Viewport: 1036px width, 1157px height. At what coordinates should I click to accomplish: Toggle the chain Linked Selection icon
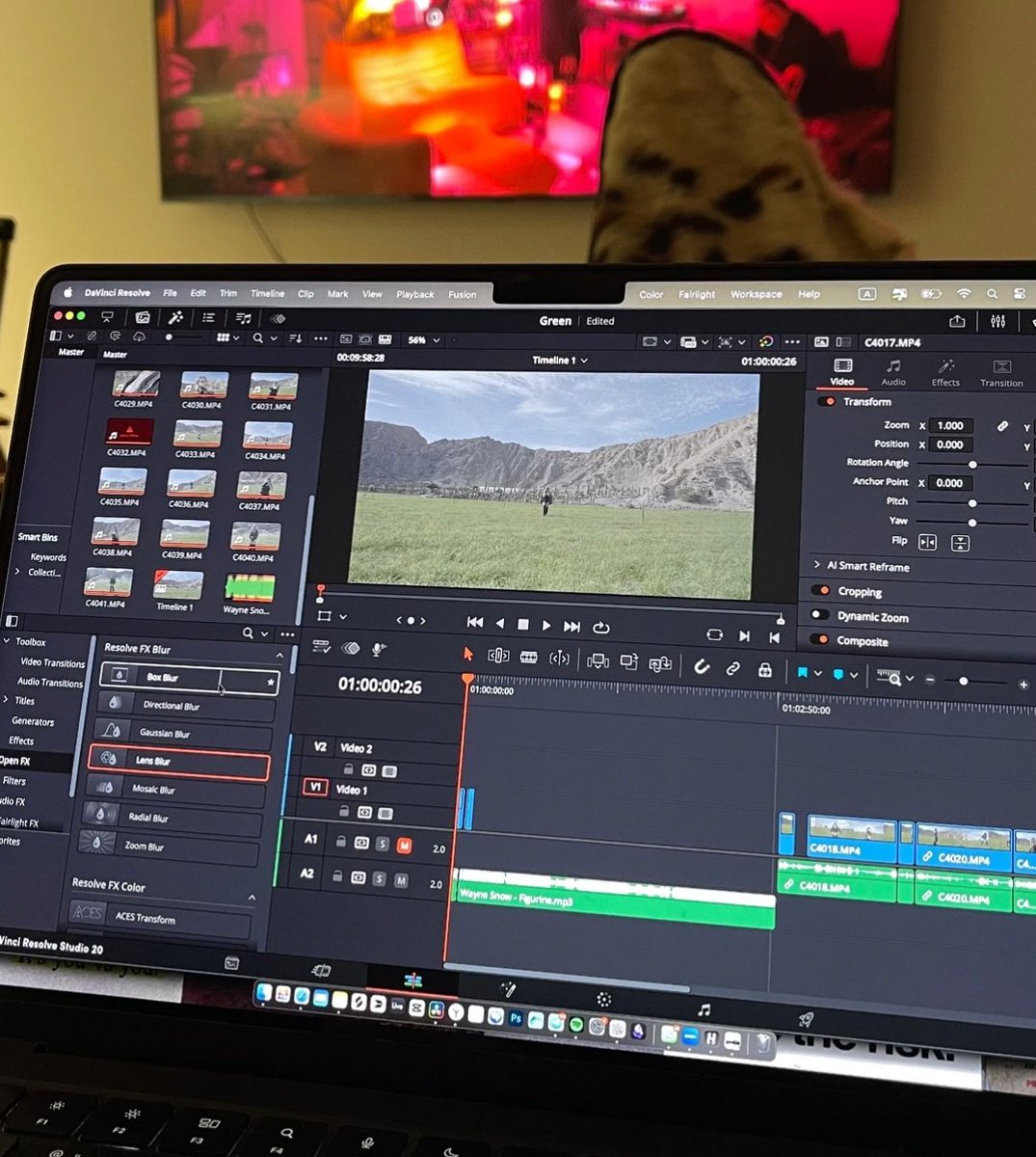pyautogui.click(x=733, y=668)
